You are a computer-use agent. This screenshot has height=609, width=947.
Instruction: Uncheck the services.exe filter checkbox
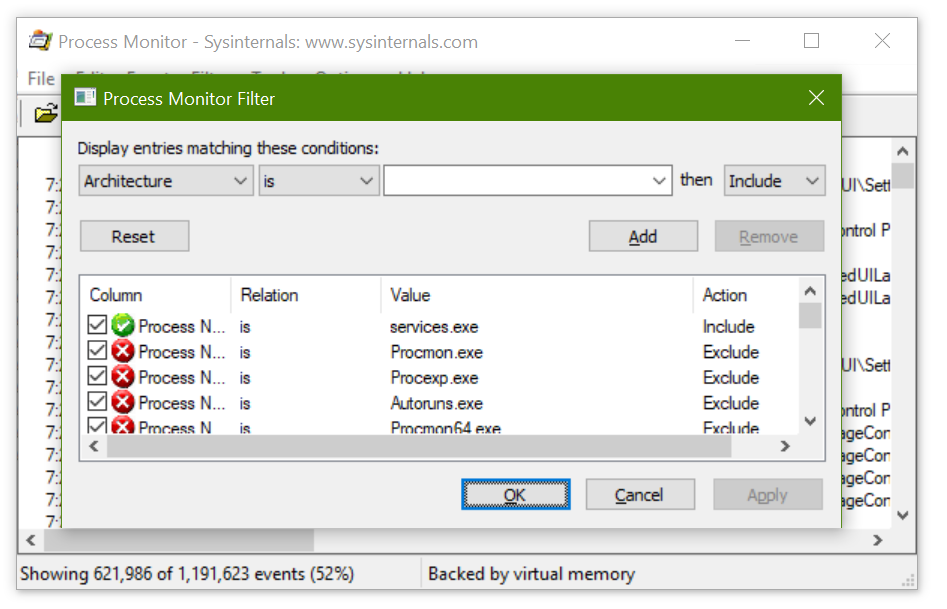pyautogui.click(x=97, y=324)
